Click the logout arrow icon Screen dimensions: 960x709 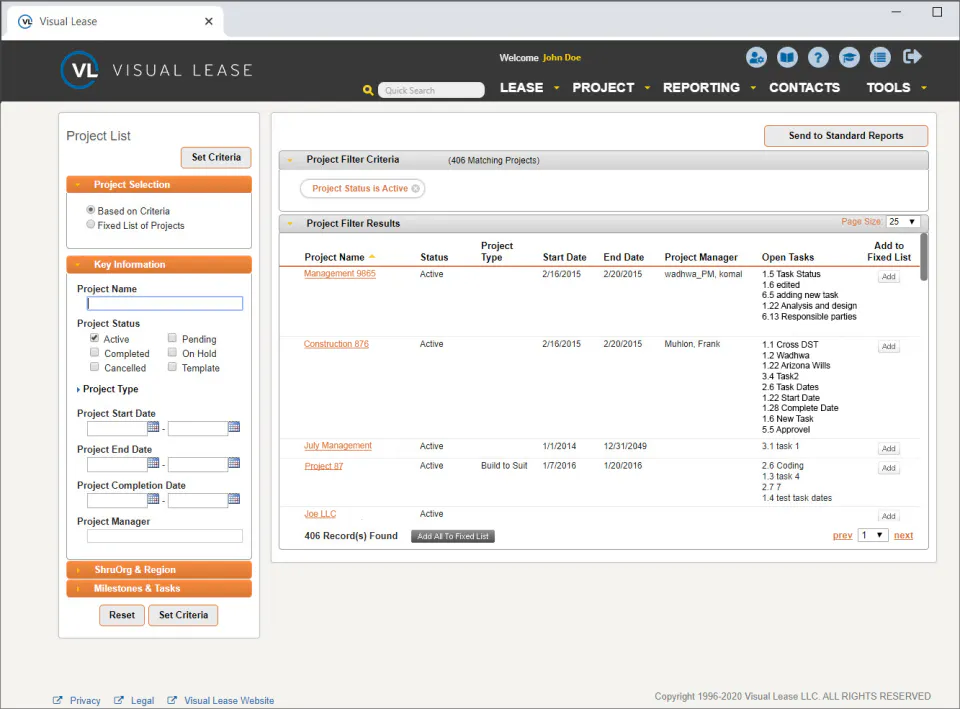912,57
